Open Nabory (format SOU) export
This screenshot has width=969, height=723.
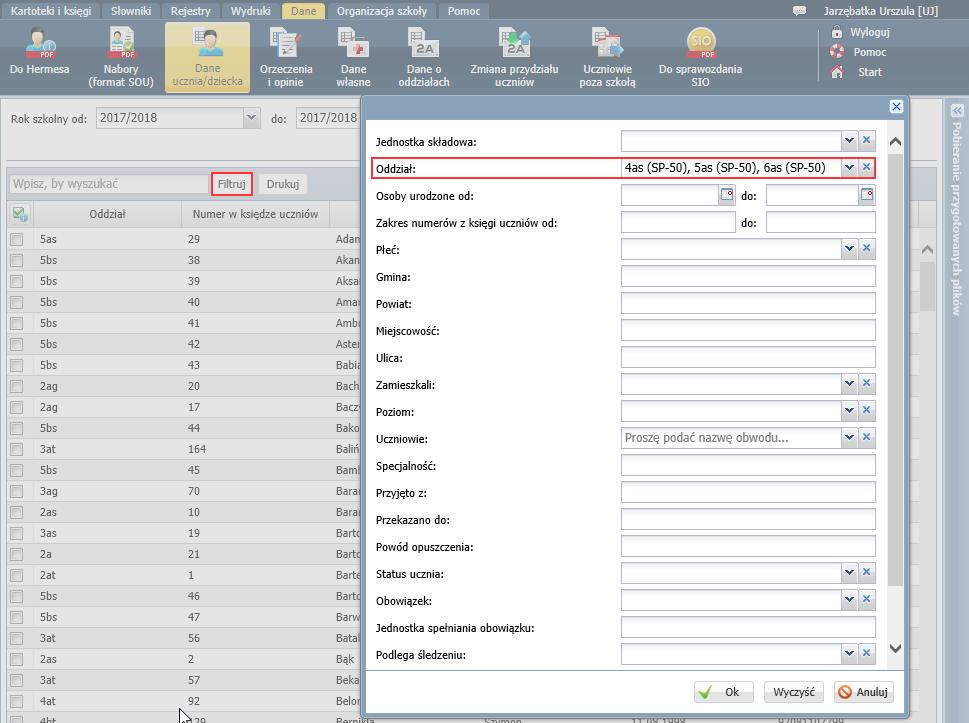tap(121, 57)
